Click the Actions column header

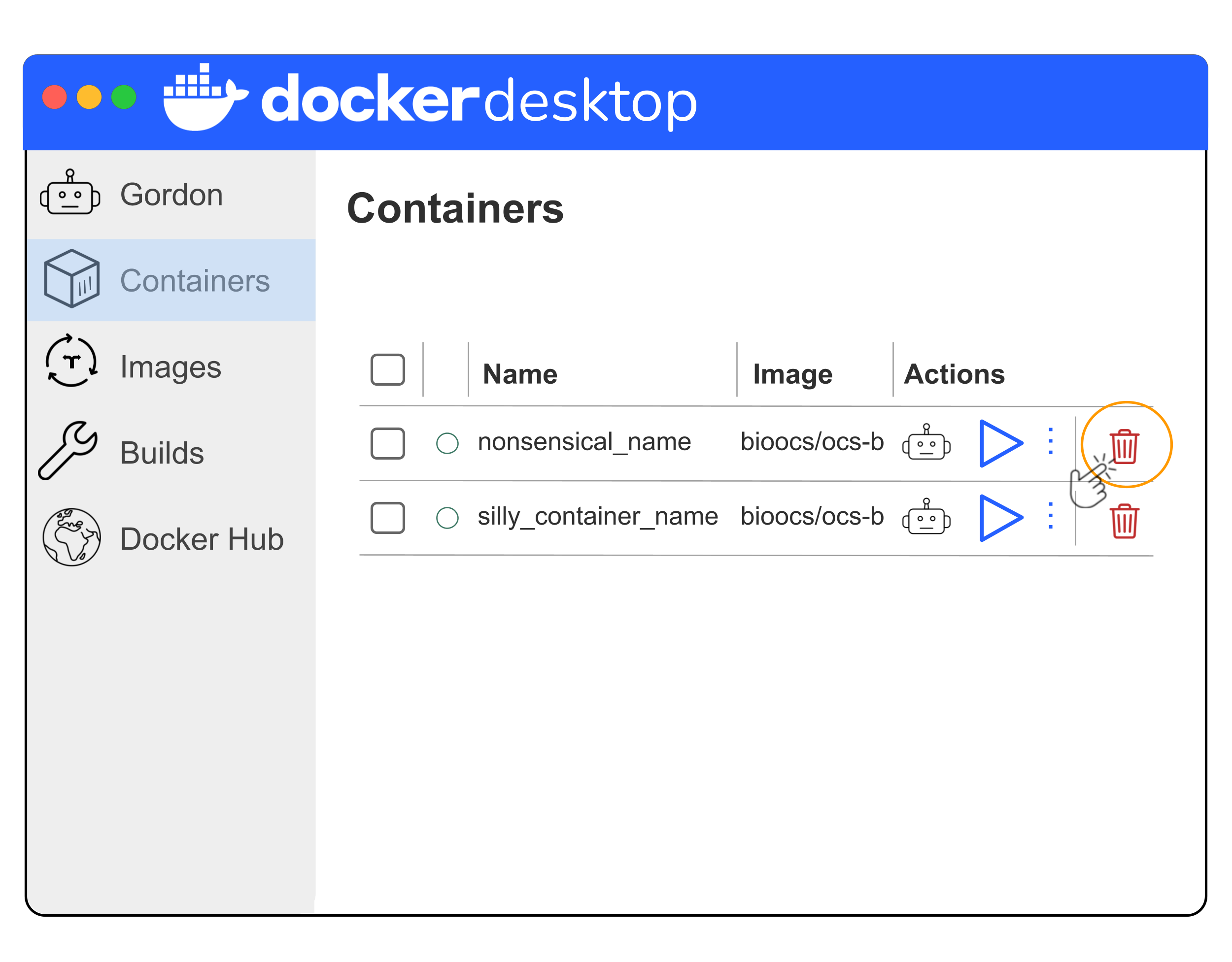955,374
